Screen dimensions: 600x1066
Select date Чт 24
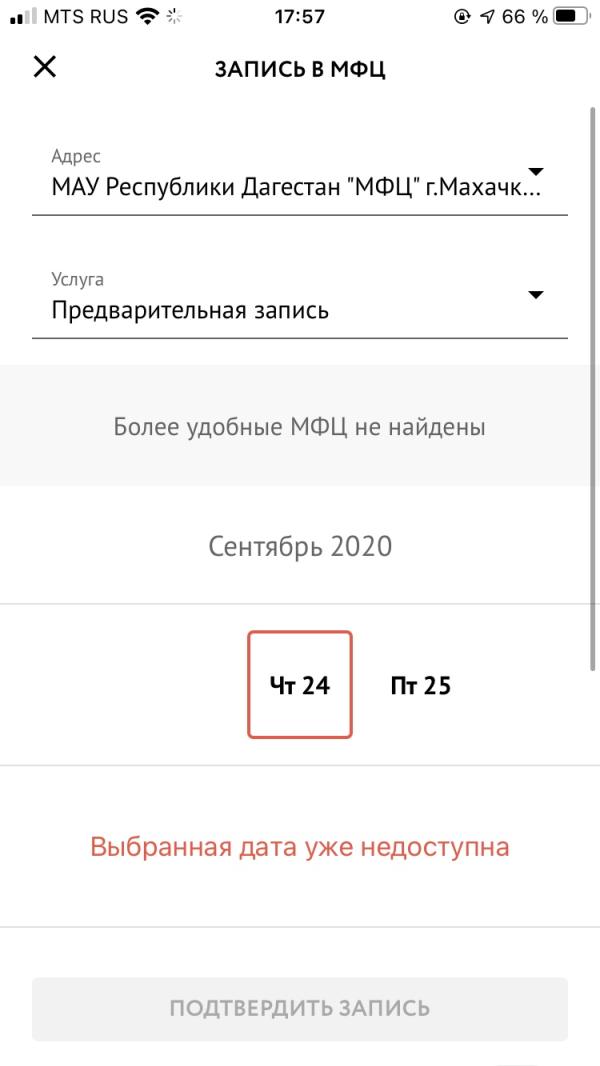click(300, 685)
